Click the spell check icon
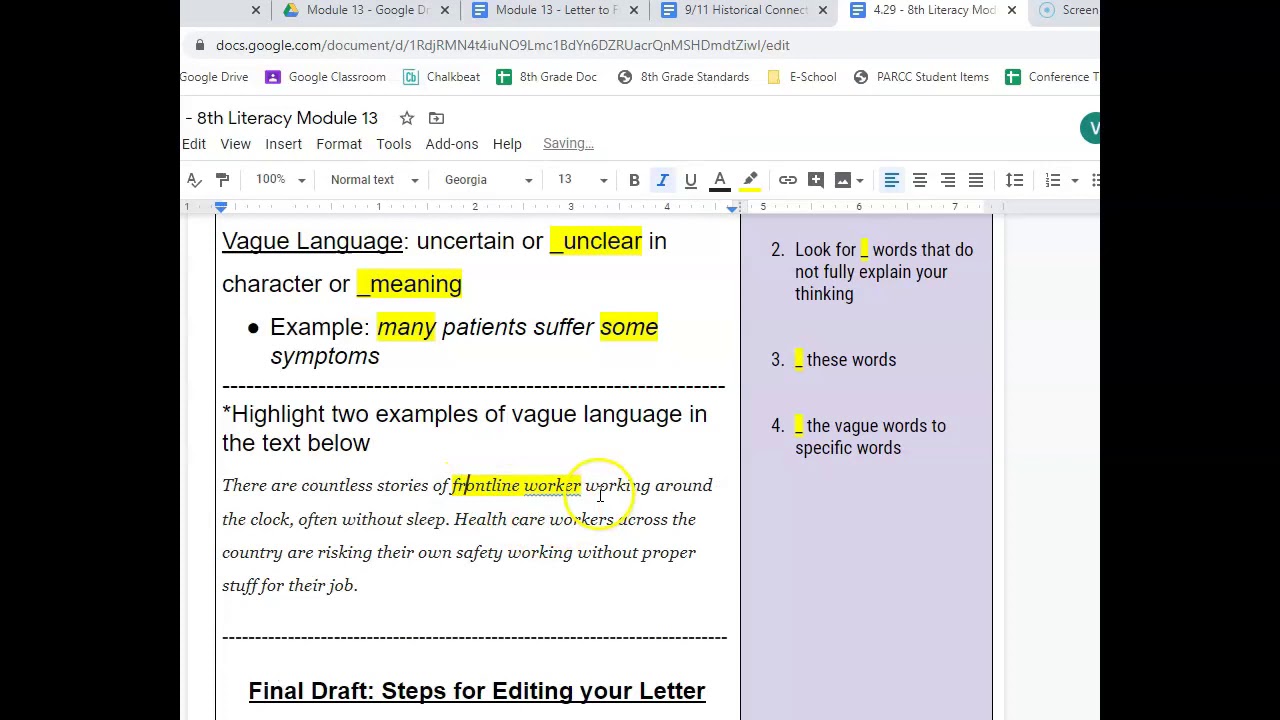Viewport: 1280px width, 720px height. click(194, 180)
